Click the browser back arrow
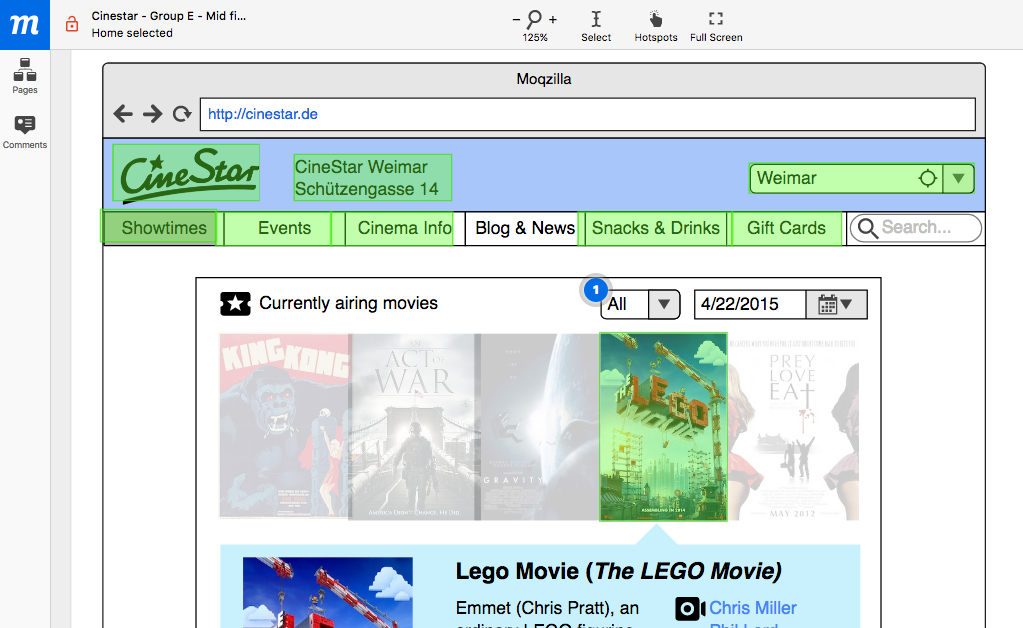1023x628 pixels. [123, 114]
